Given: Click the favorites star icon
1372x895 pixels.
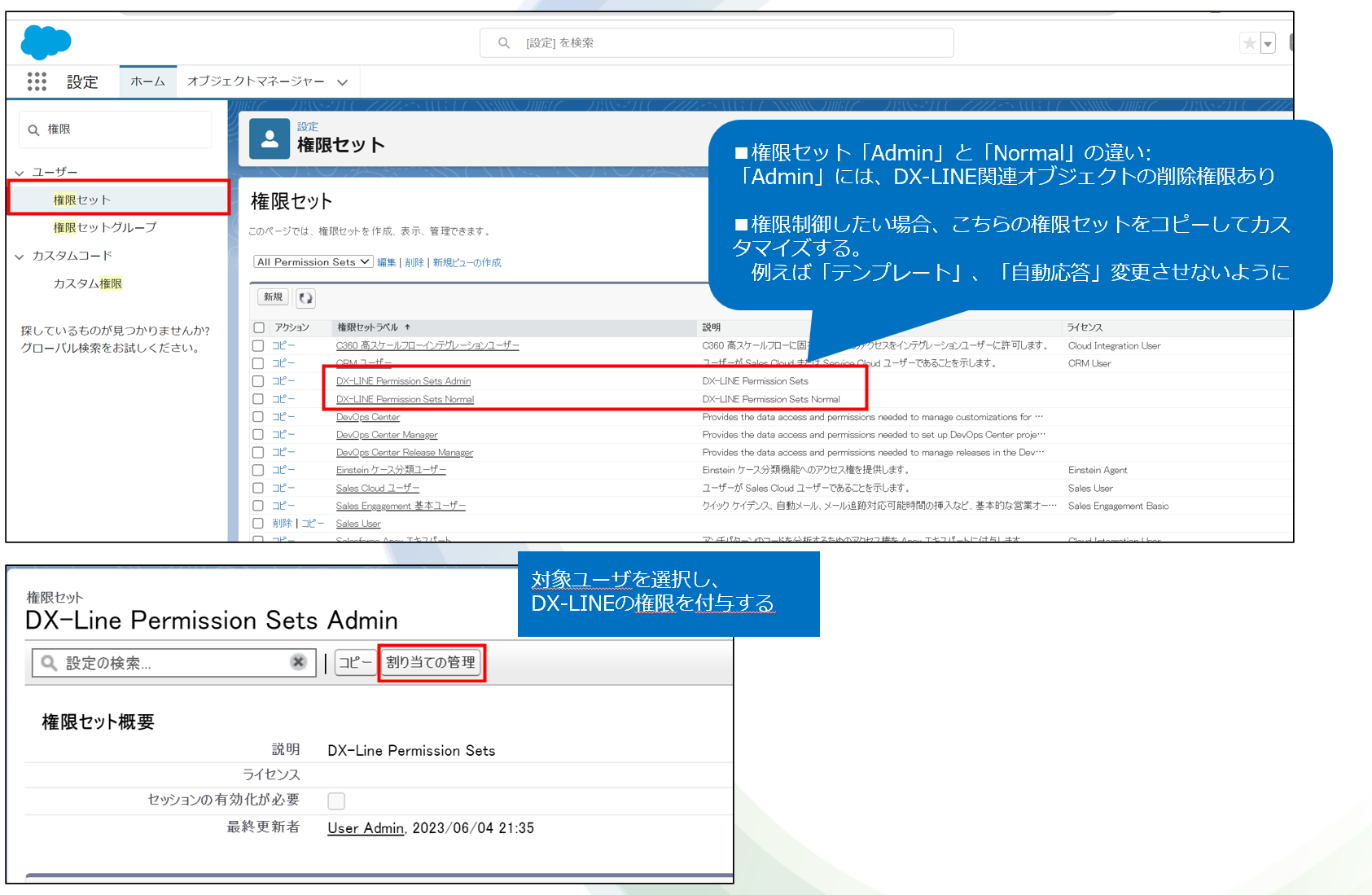Looking at the screenshot, I should (1249, 43).
